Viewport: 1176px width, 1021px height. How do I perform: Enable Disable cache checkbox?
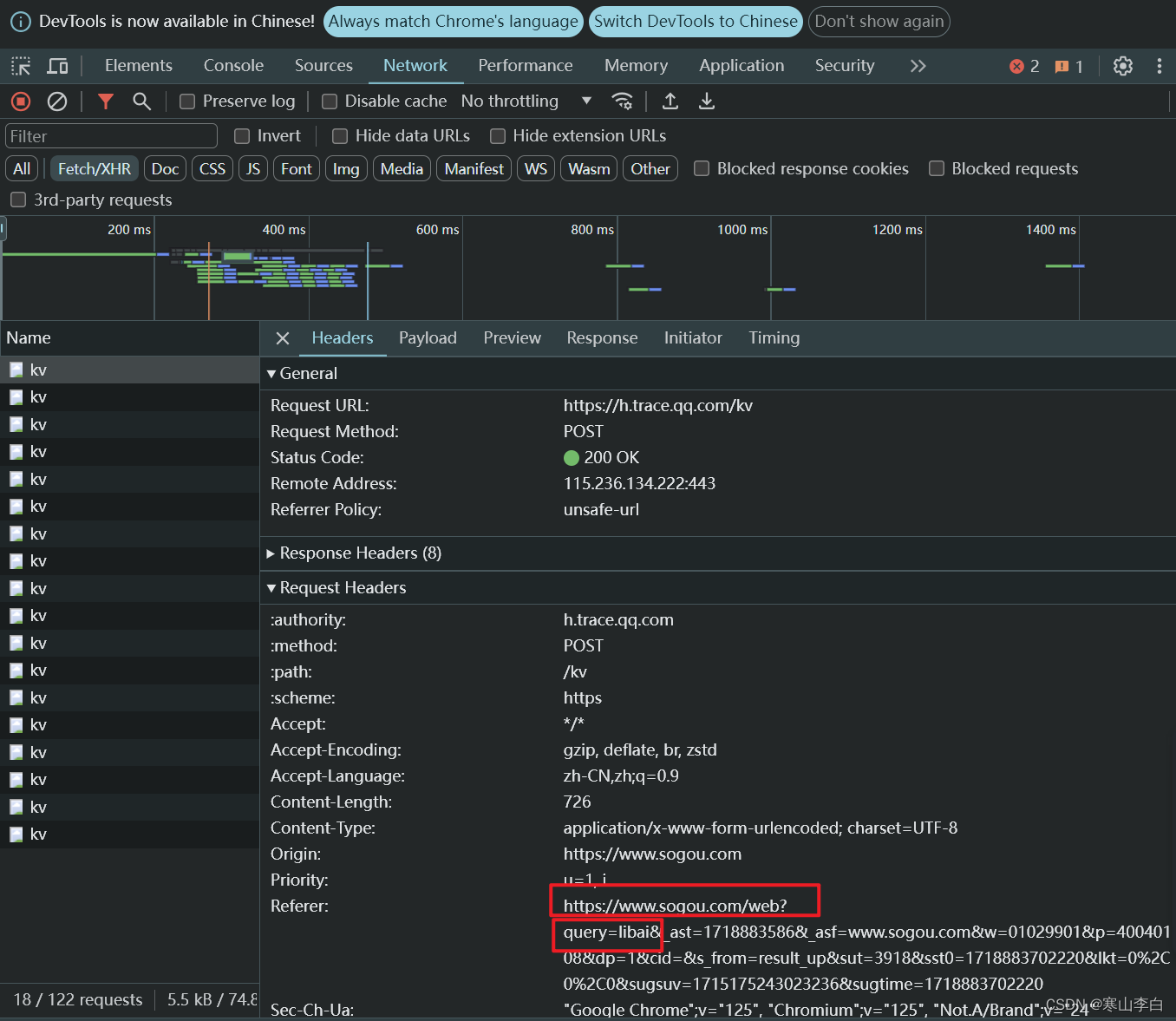tap(330, 101)
